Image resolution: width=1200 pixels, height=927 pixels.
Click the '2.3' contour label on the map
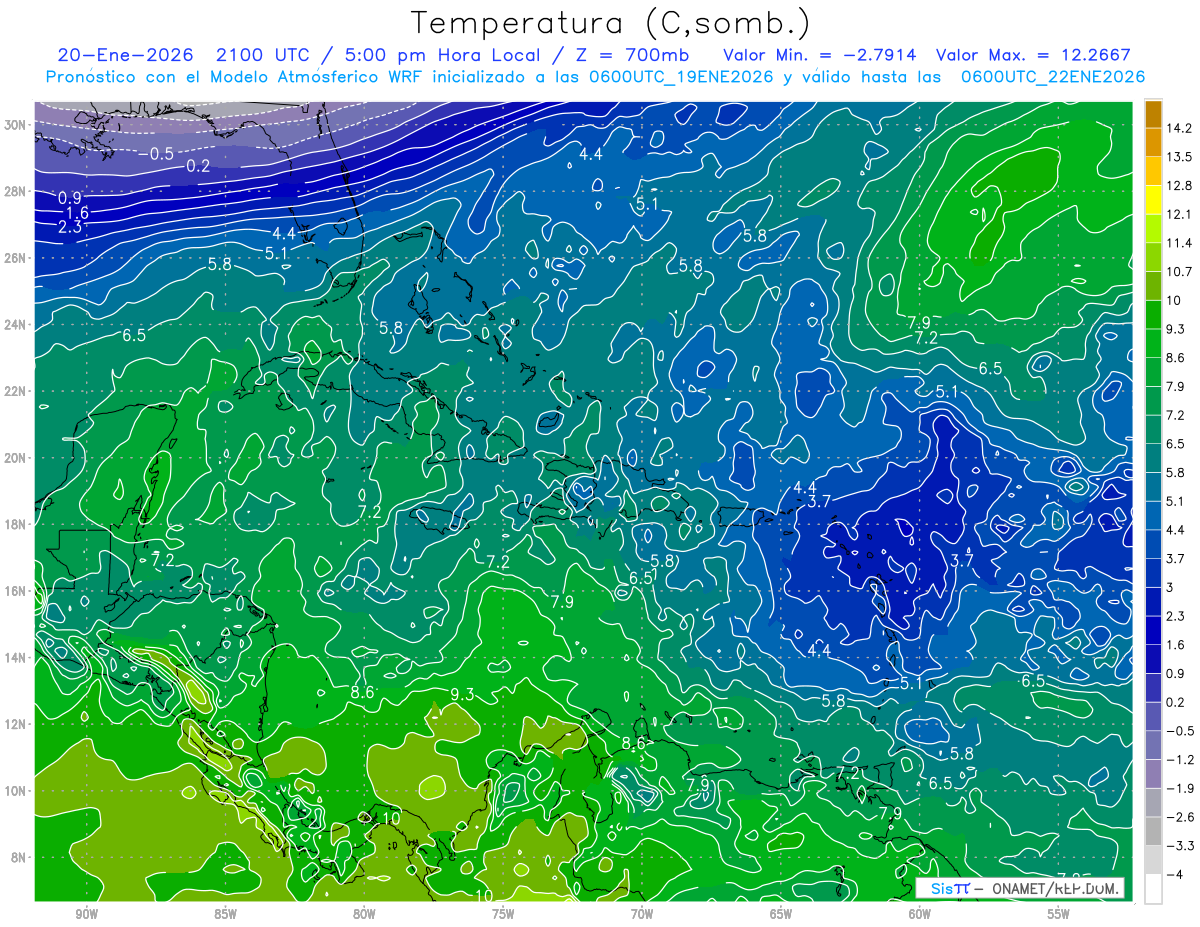pyautogui.click(x=70, y=227)
